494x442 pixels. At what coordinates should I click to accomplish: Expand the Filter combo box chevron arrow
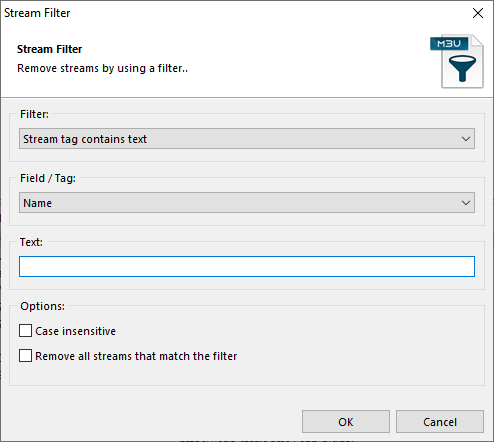click(466, 139)
